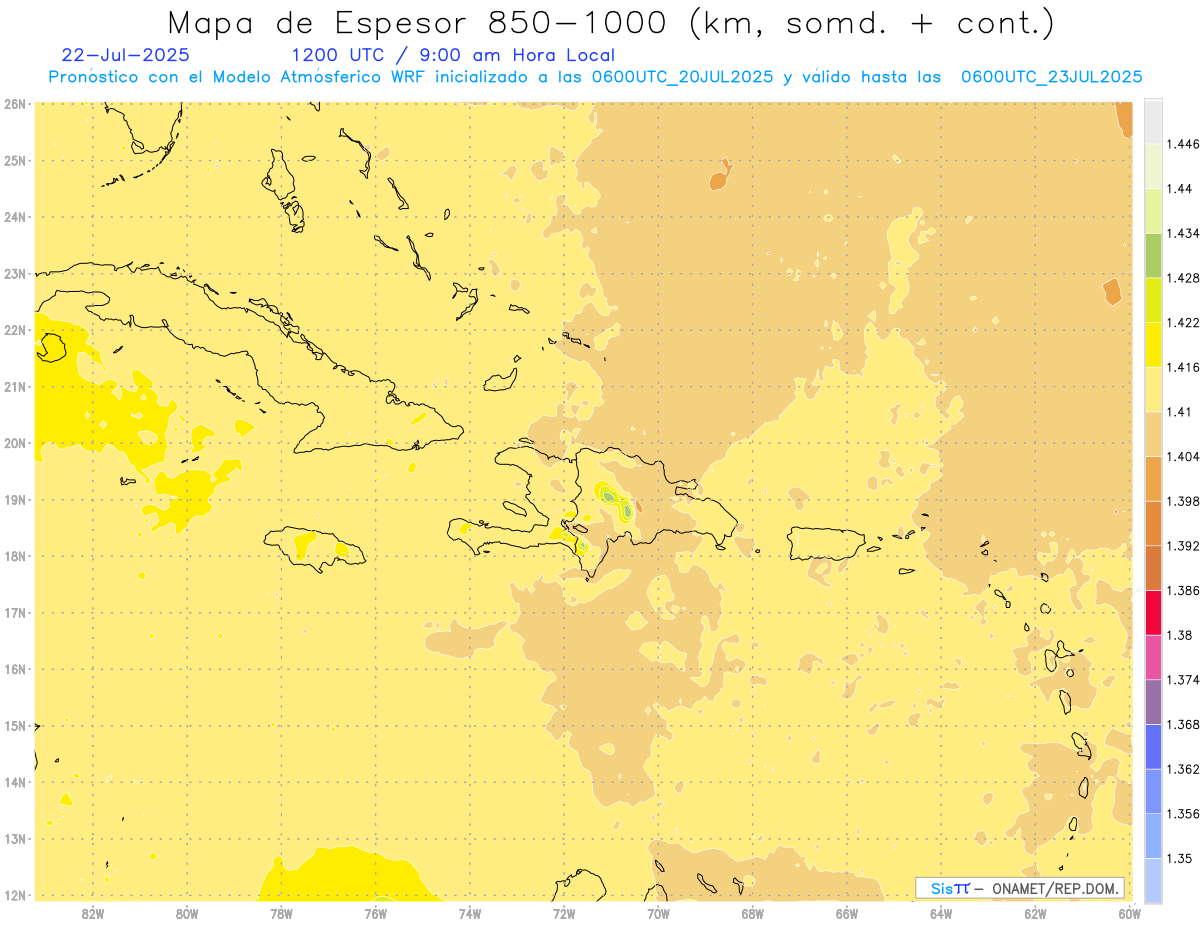Pick the blue swatch between 1.362 and 1.368

[x=1153, y=747]
